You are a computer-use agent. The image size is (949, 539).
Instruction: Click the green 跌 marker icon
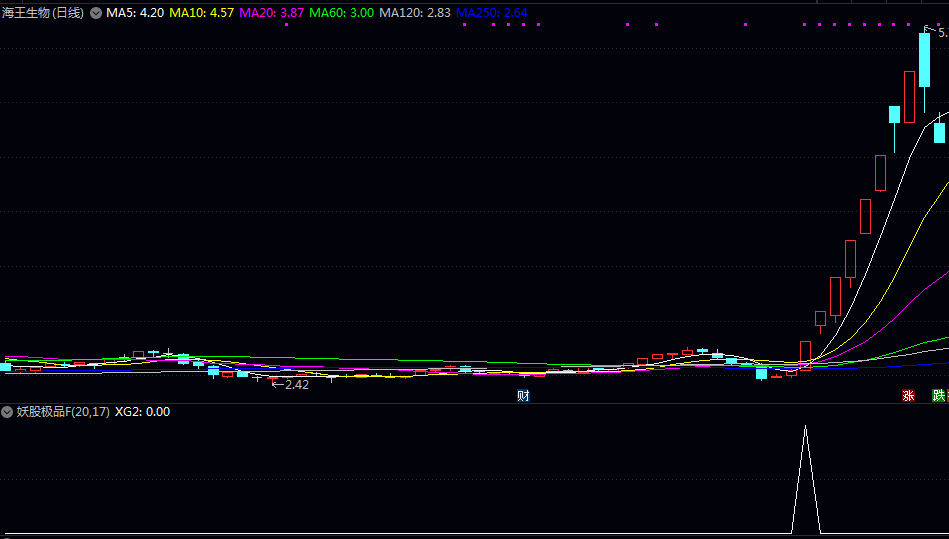click(938, 396)
